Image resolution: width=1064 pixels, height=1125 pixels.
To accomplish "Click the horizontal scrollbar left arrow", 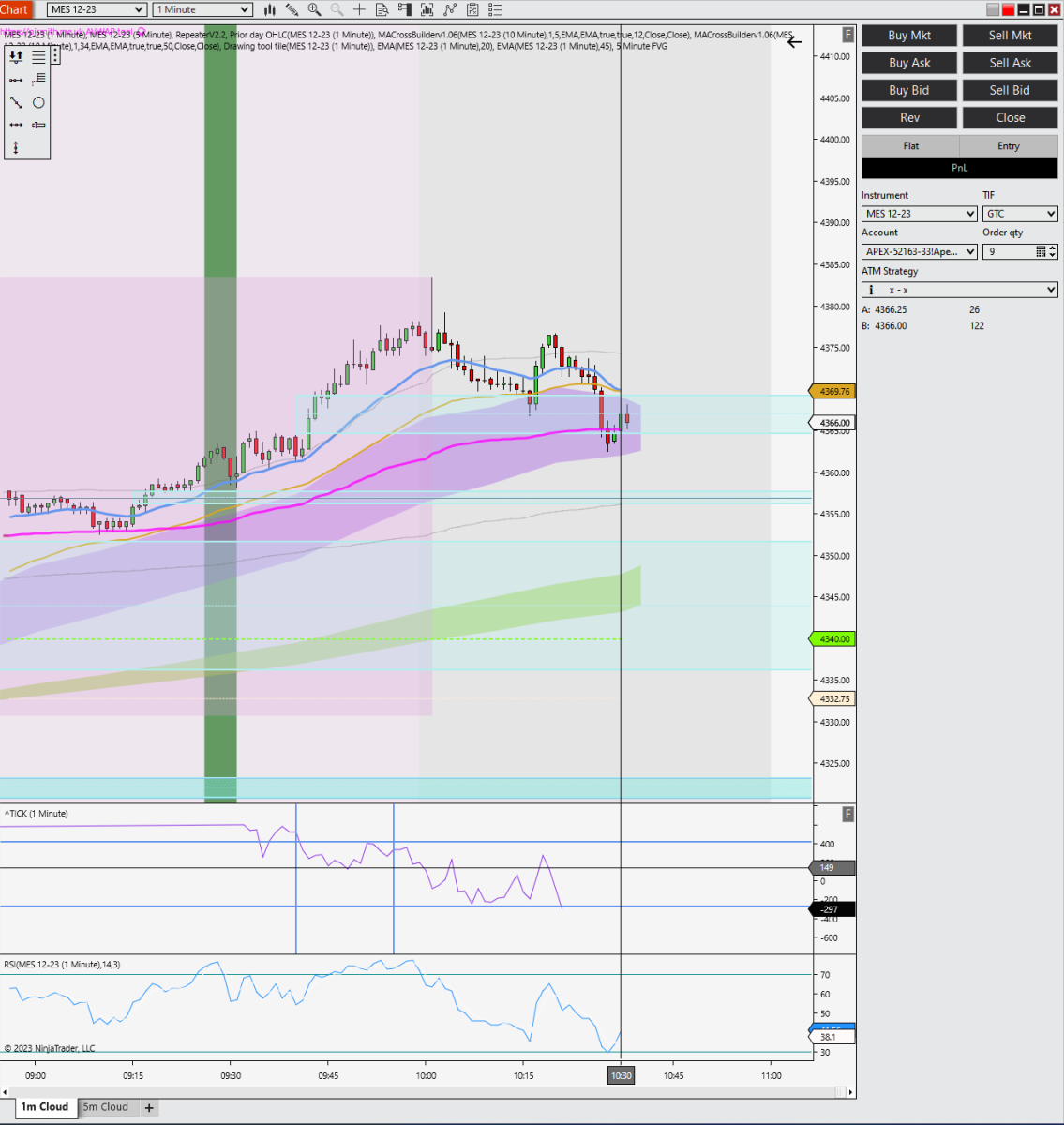I will (x=5, y=1092).
